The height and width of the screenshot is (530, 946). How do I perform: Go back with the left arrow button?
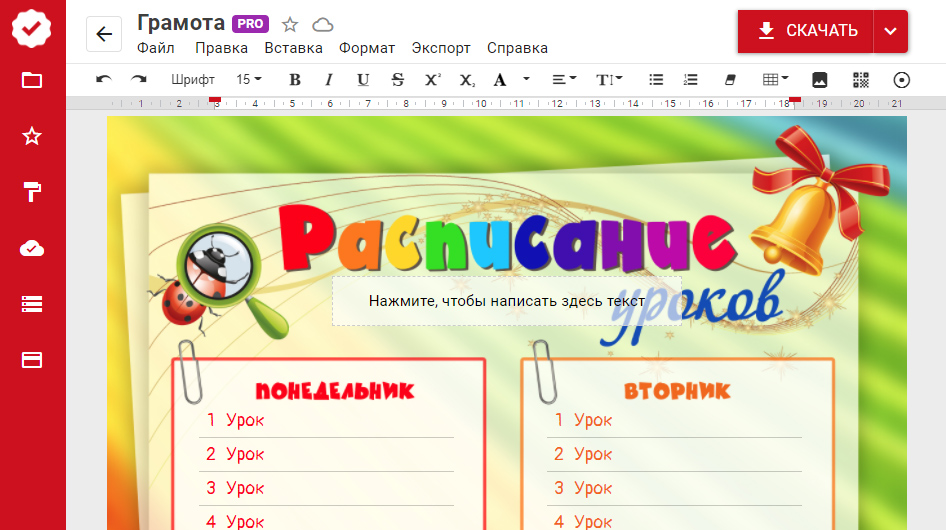coord(104,34)
